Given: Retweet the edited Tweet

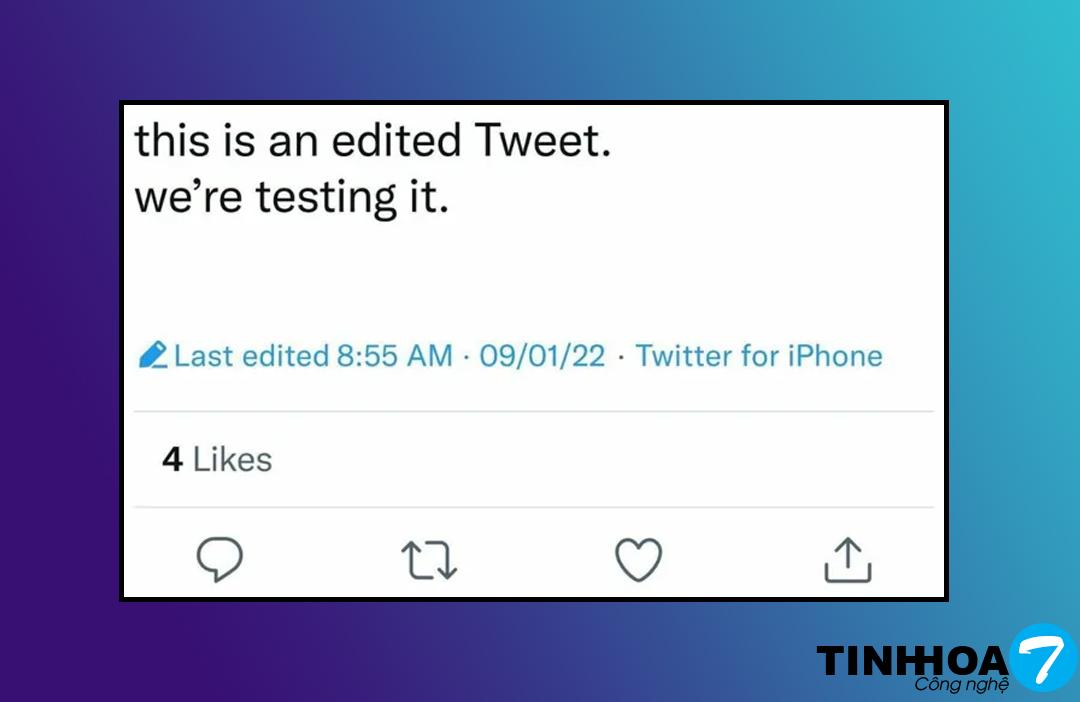Looking at the screenshot, I should point(429,560).
